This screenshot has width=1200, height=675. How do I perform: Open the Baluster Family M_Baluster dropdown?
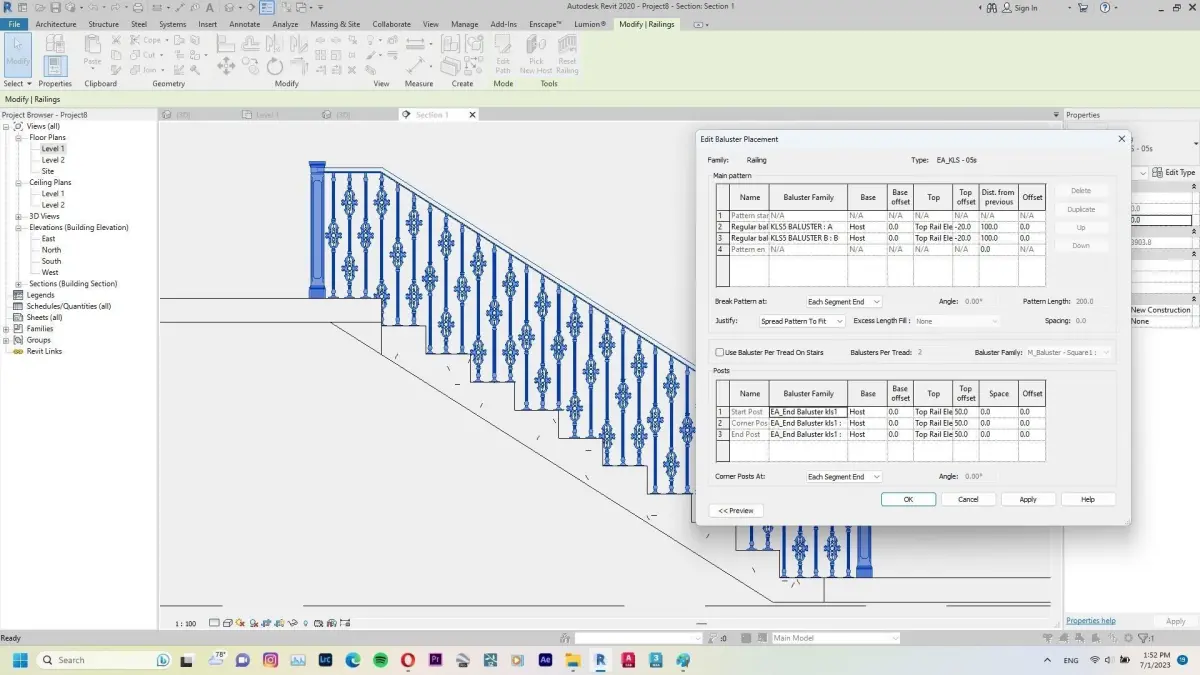(1068, 352)
